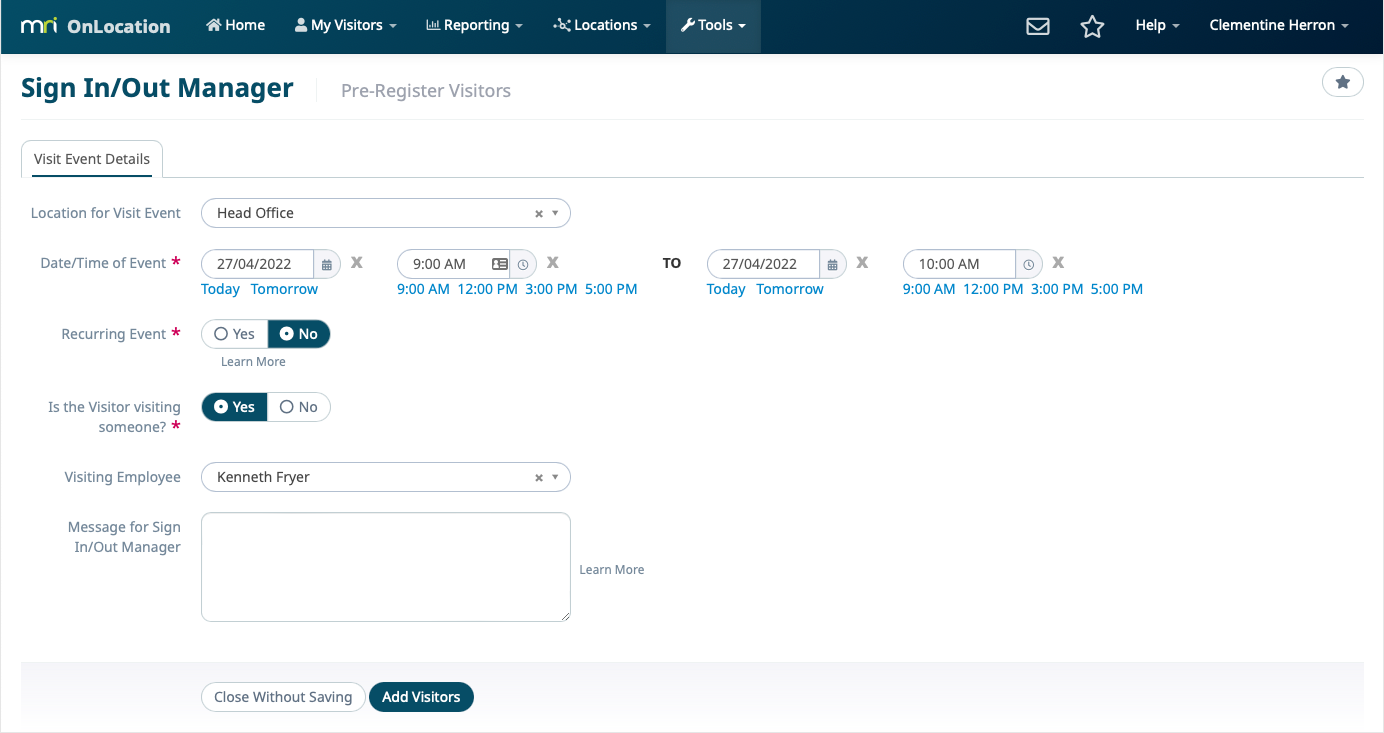Viewport: 1384px width, 733px height.
Task: Open end date calendar picker icon
Action: 833,264
